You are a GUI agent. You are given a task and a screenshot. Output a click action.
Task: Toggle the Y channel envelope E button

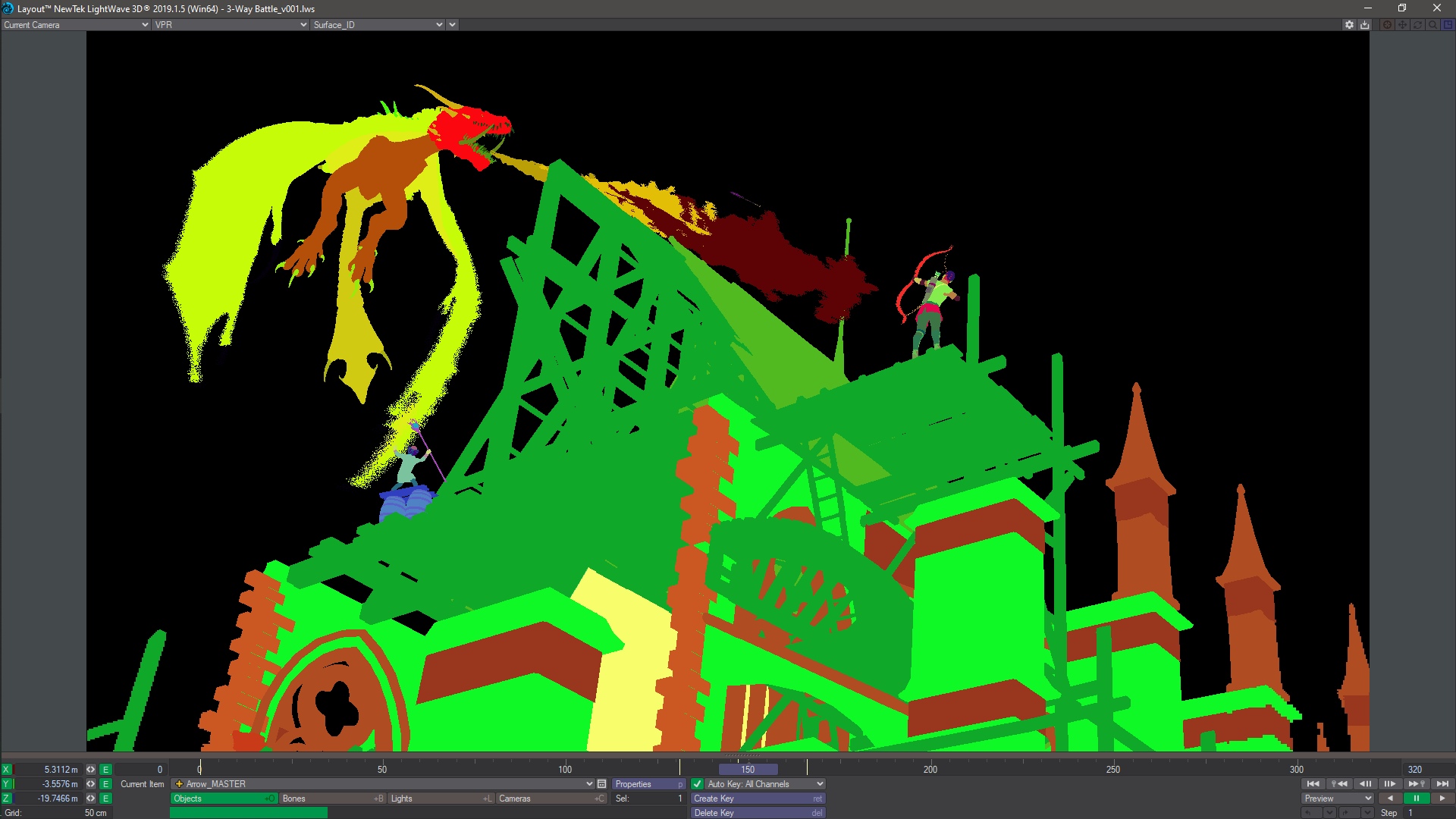[x=106, y=784]
